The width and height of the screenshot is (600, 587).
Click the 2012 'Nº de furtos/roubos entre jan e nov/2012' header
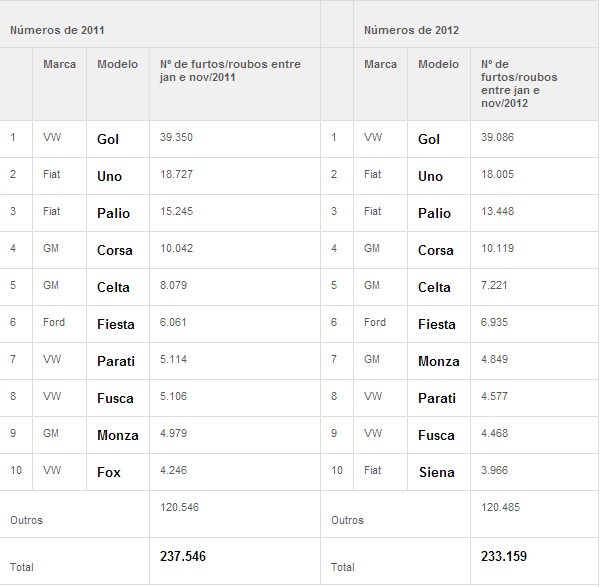(519, 84)
